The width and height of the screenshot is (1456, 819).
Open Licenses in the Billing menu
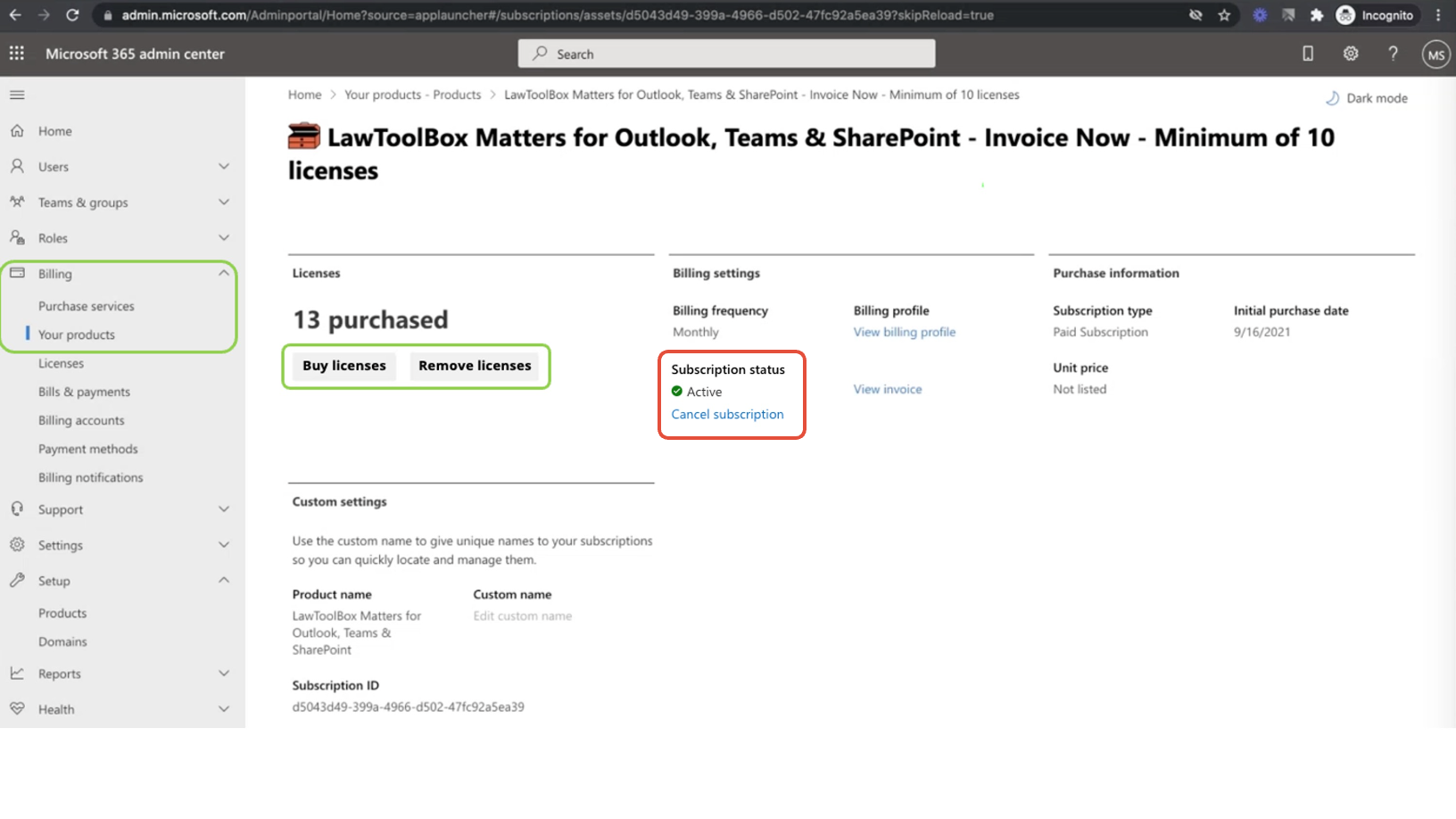click(x=61, y=363)
